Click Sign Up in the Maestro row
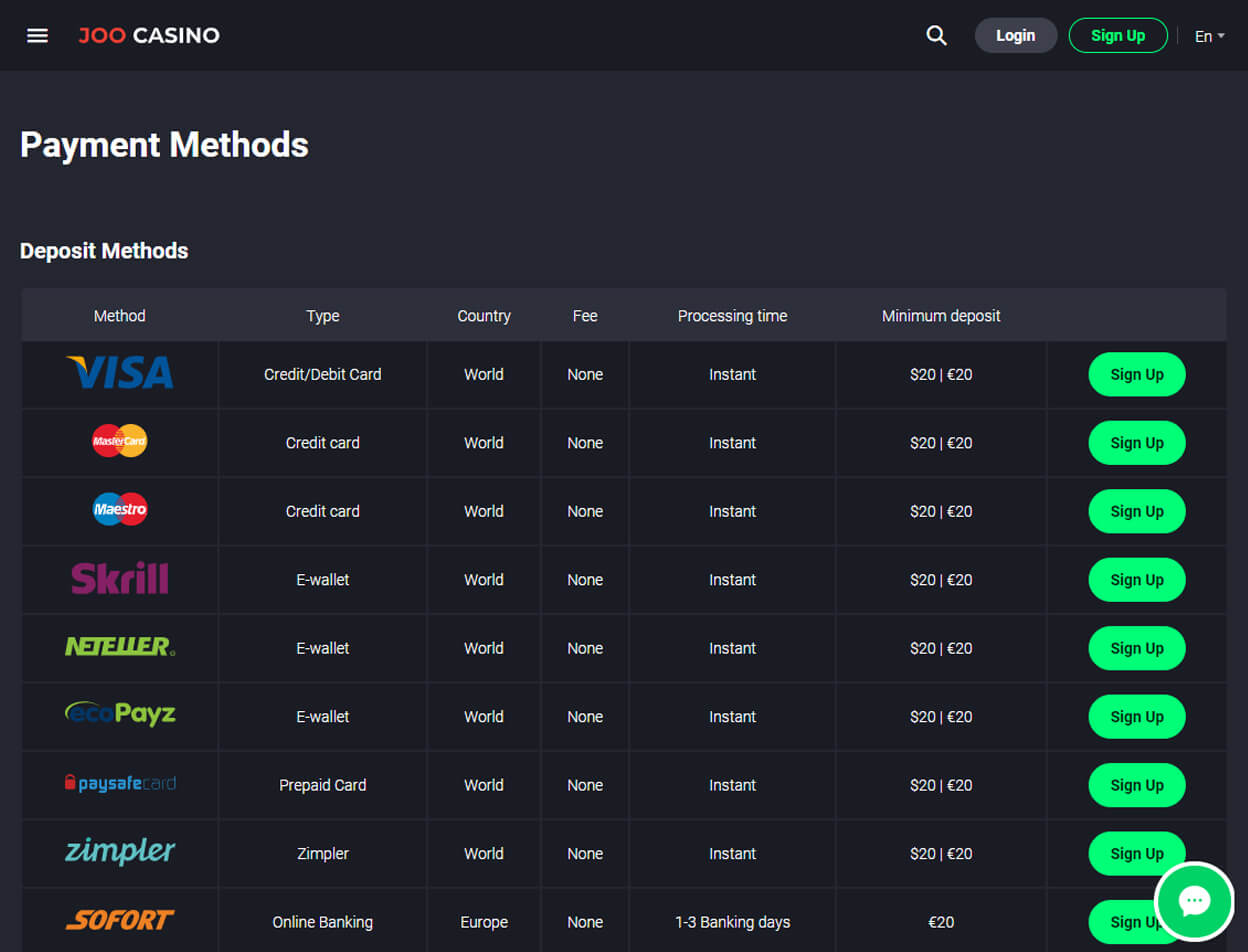 1137,511
